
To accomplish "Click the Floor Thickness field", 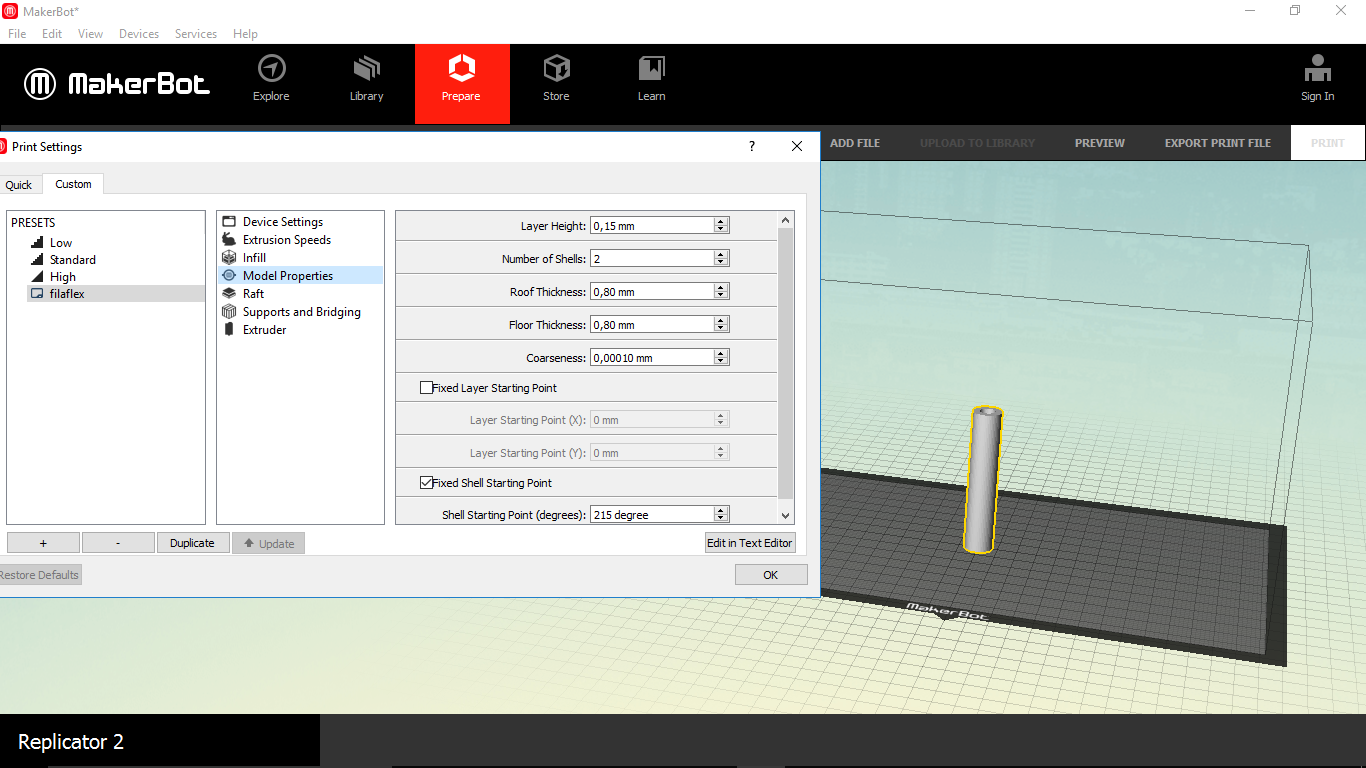I will point(652,325).
